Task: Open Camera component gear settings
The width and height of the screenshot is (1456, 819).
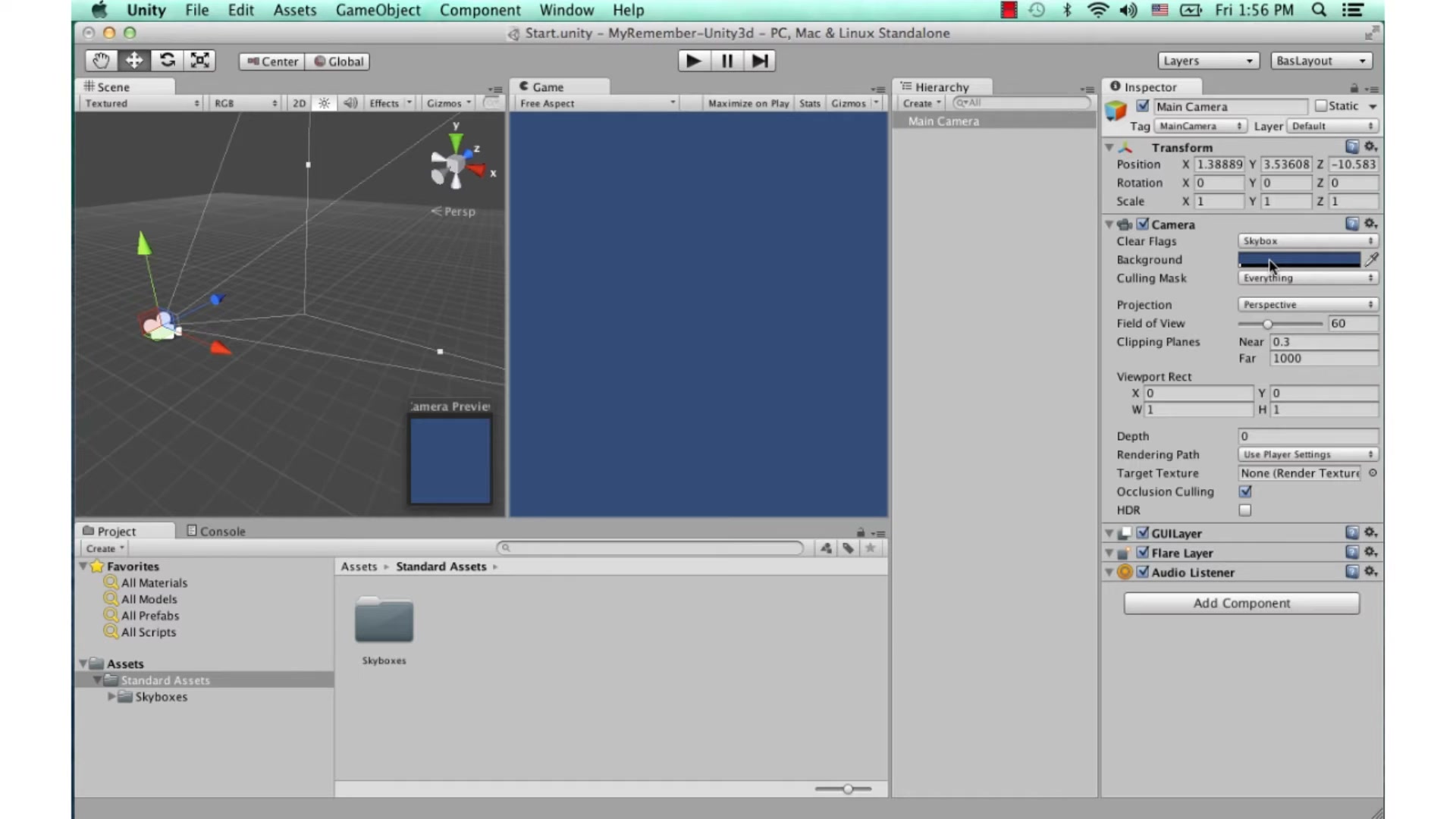Action: click(x=1371, y=224)
